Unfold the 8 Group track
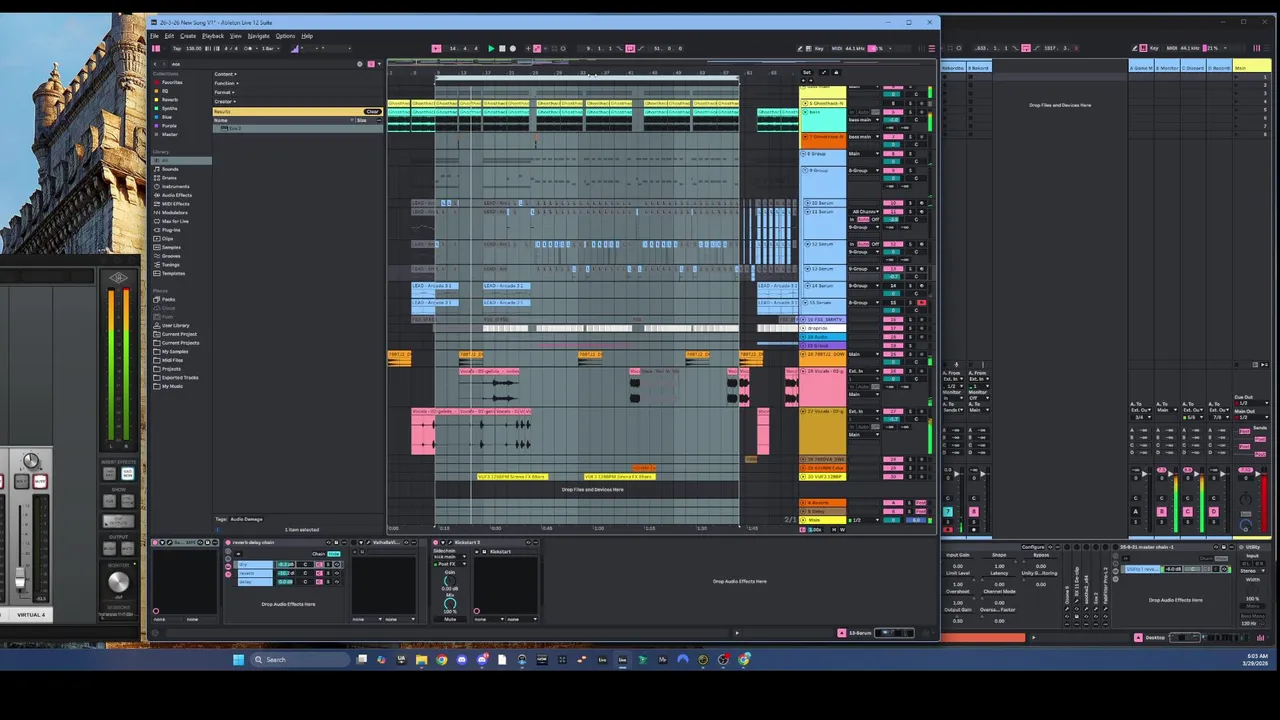This screenshot has width=1280, height=720. point(803,154)
